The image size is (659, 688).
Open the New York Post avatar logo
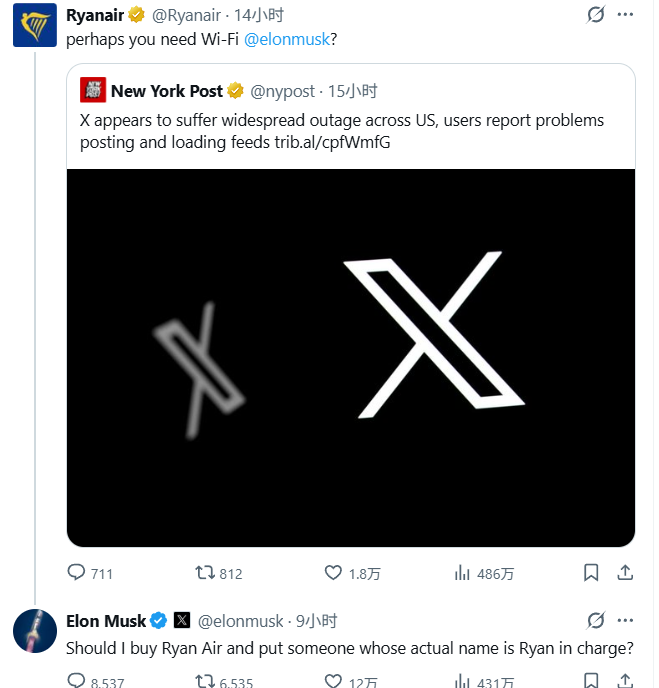pyautogui.click(x=93, y=91)
